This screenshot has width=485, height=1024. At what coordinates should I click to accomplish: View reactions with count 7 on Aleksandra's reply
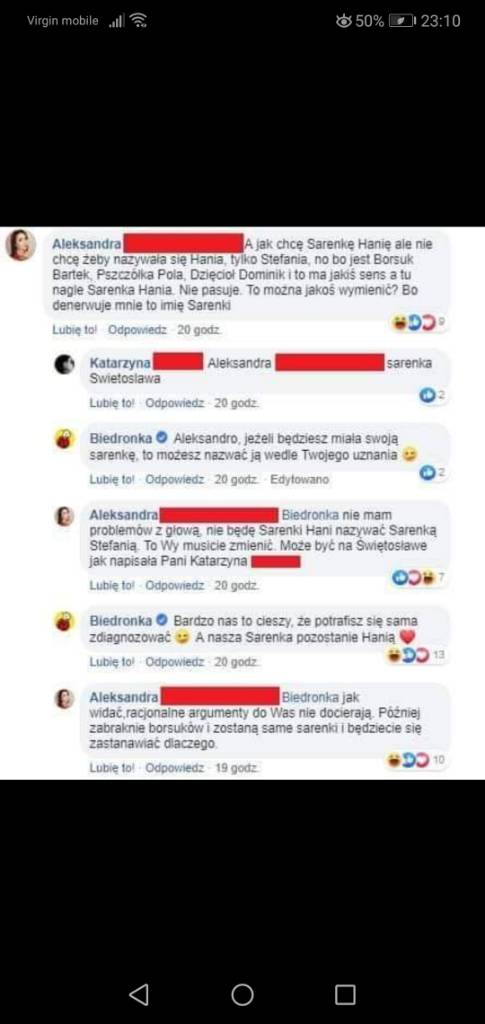pos(418,577)
